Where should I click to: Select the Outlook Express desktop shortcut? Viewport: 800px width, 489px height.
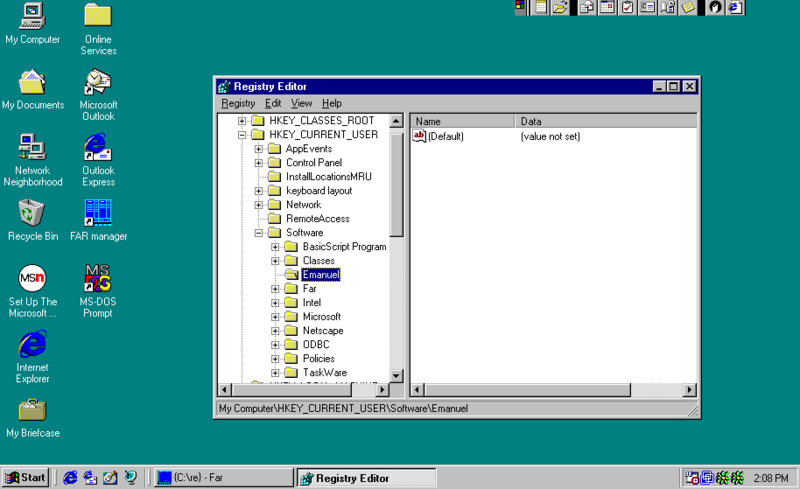[98, 160]
